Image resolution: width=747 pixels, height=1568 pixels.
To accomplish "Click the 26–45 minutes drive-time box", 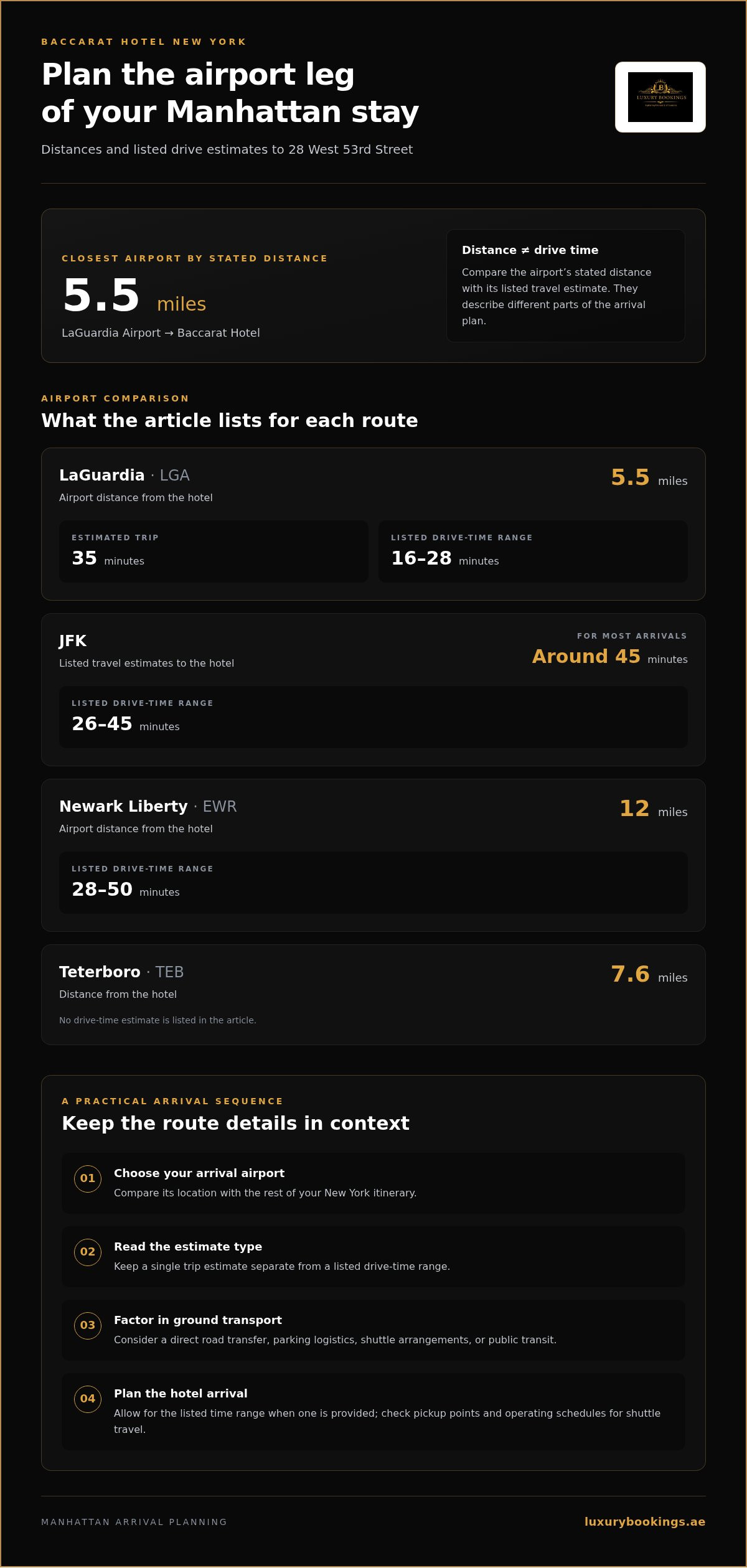I will coord(374,717).
